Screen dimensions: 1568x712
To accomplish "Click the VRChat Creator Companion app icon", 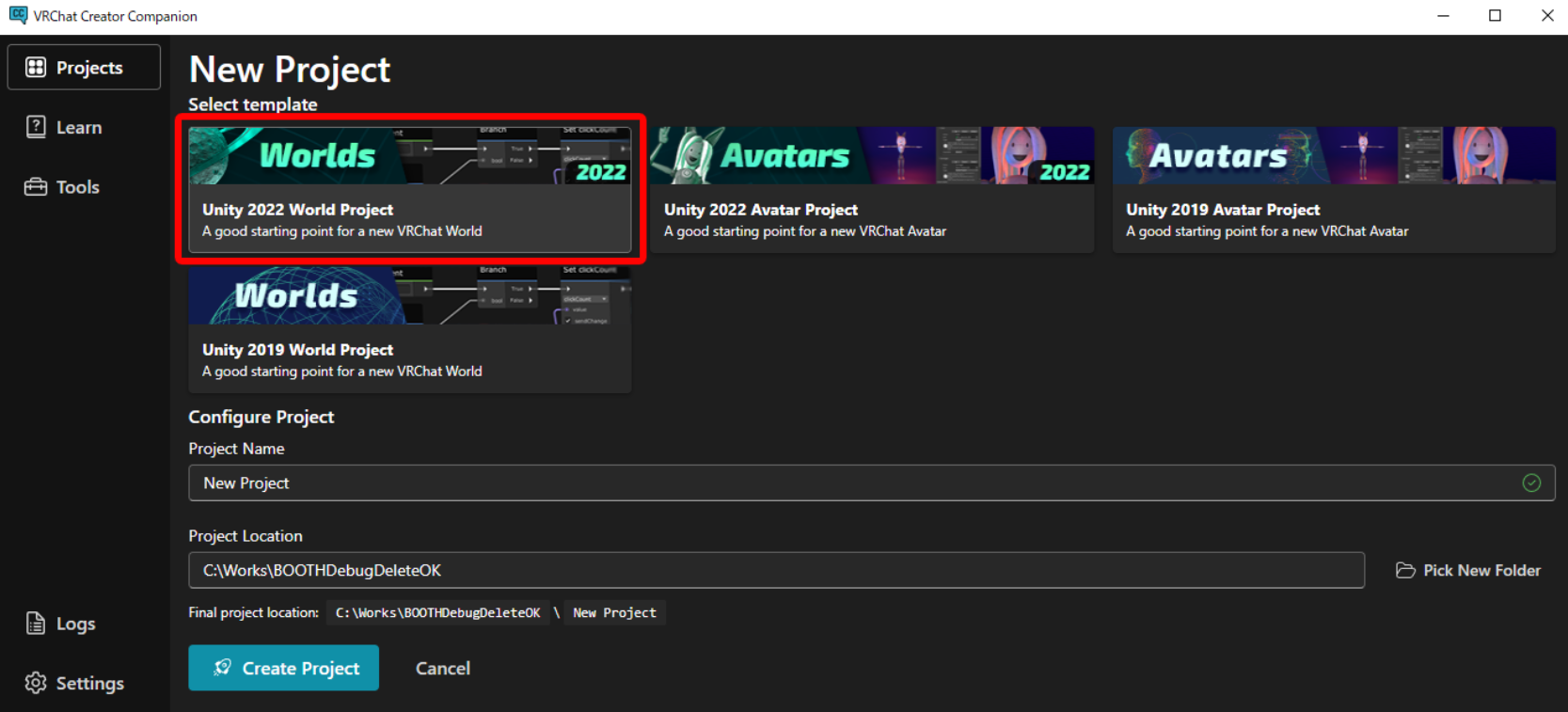I will (x=18, y=15).
